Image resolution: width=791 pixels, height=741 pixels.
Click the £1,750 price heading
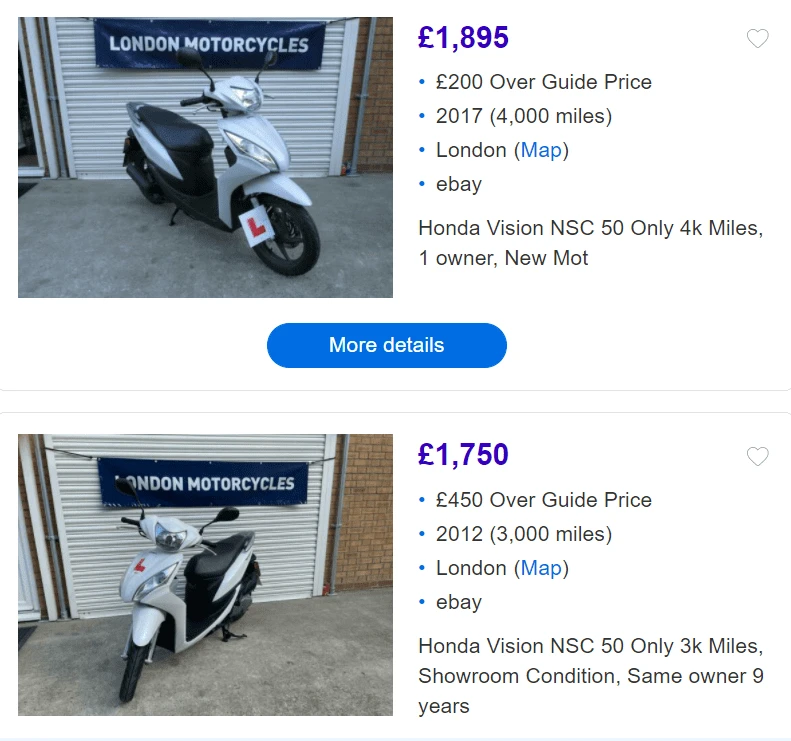click(463, 455)
